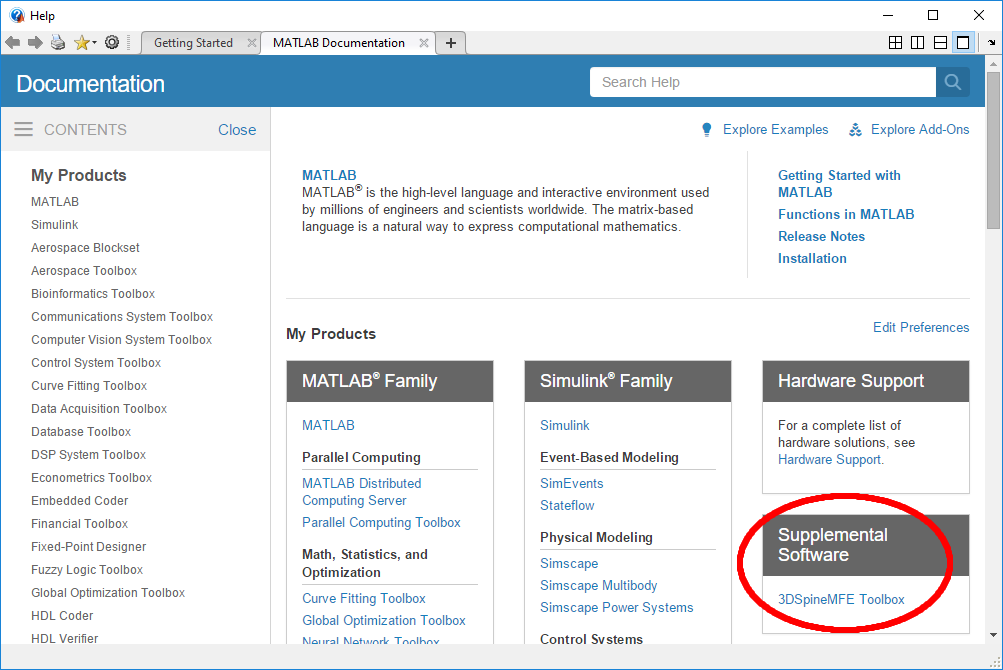Select the top/bottom split layout icon
The height and width of the screenshot is (670, 1003).
click(940, 43)
